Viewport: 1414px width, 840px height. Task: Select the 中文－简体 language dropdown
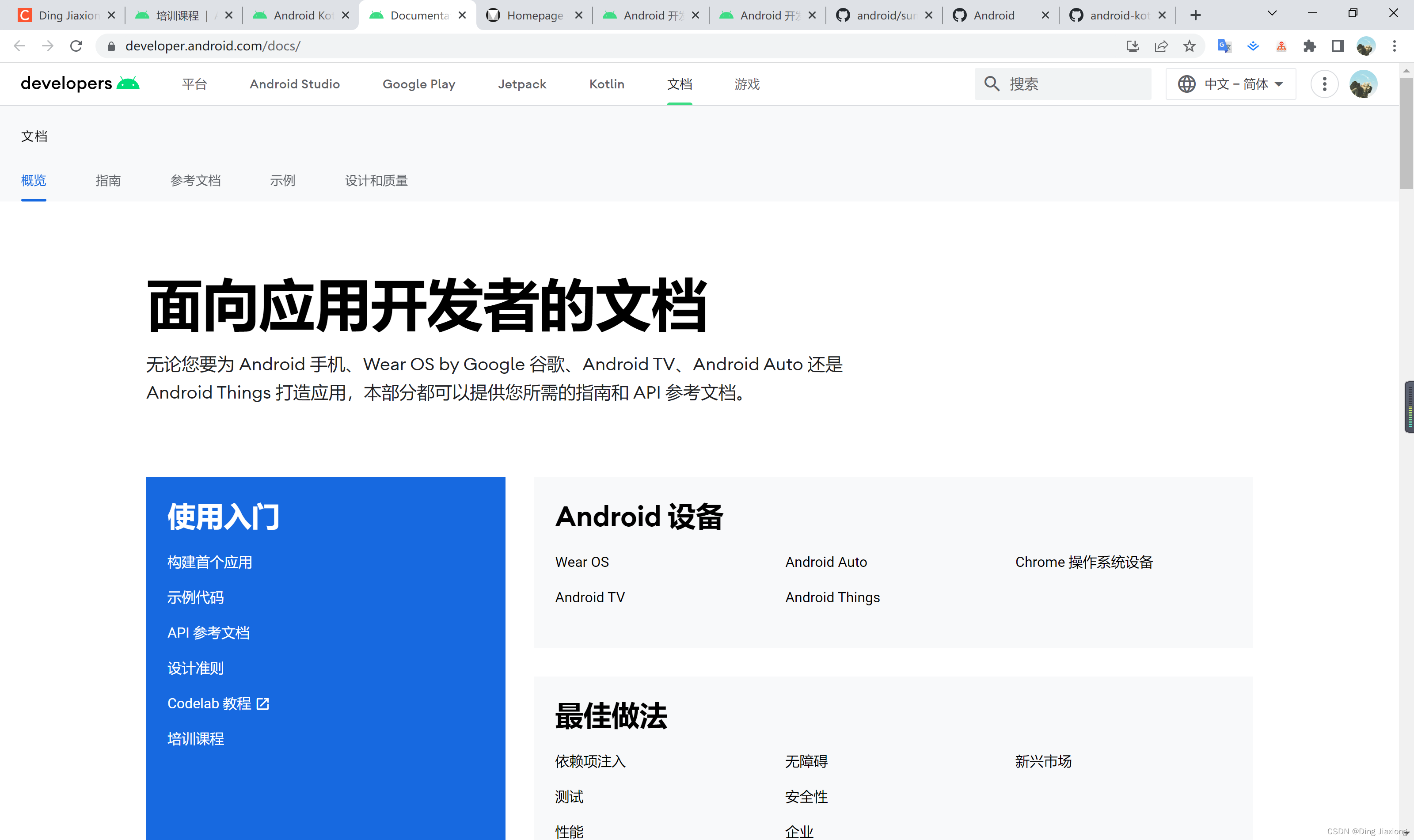[1232, 84]
